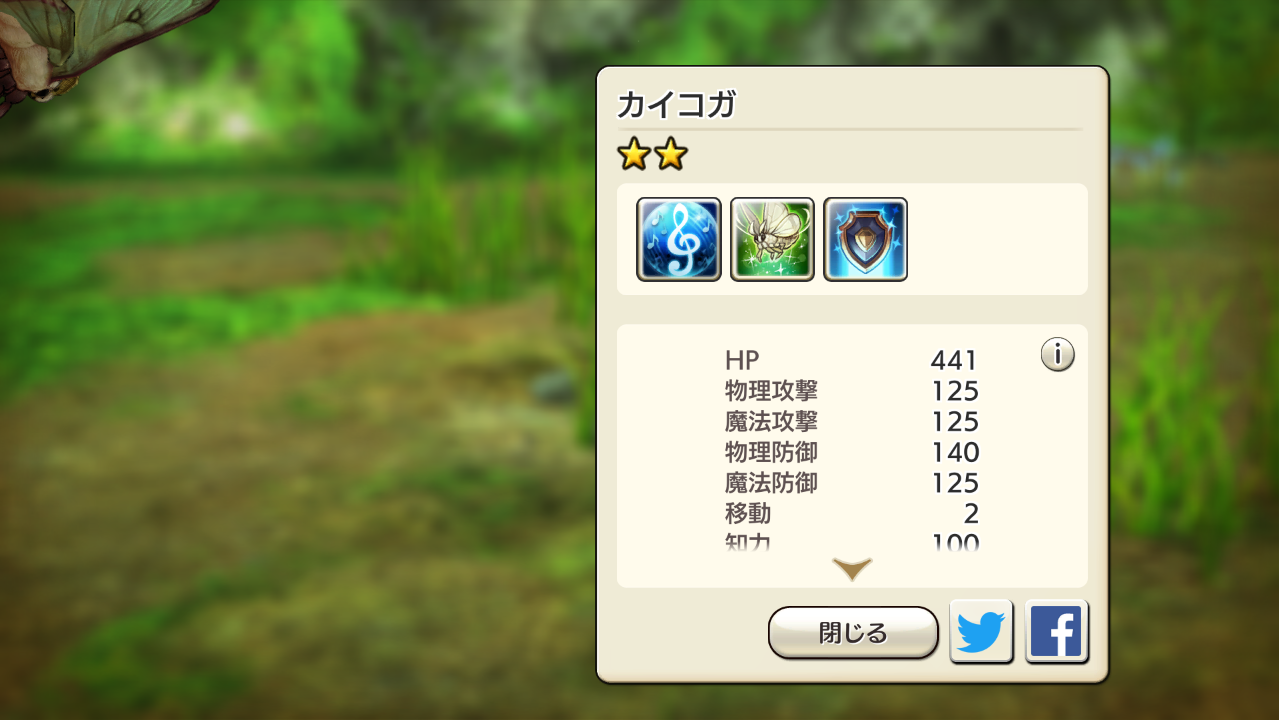Click the partially hidden 知力 stat row
Image resolution: width=1279 pixels, height=720 pixels.
tap(852, 543)
